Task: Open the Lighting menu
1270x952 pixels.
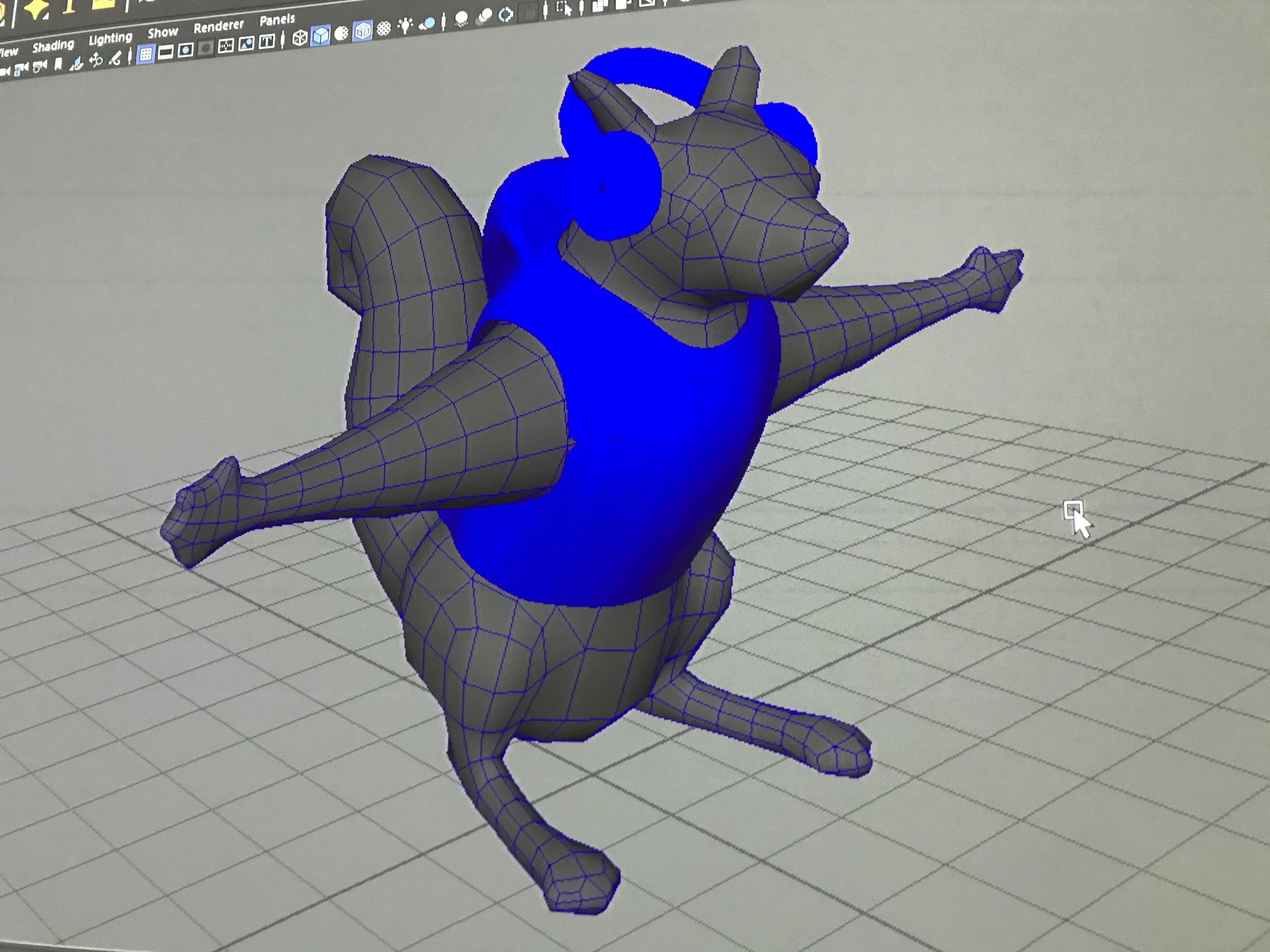Action: [x=110, y=39]
